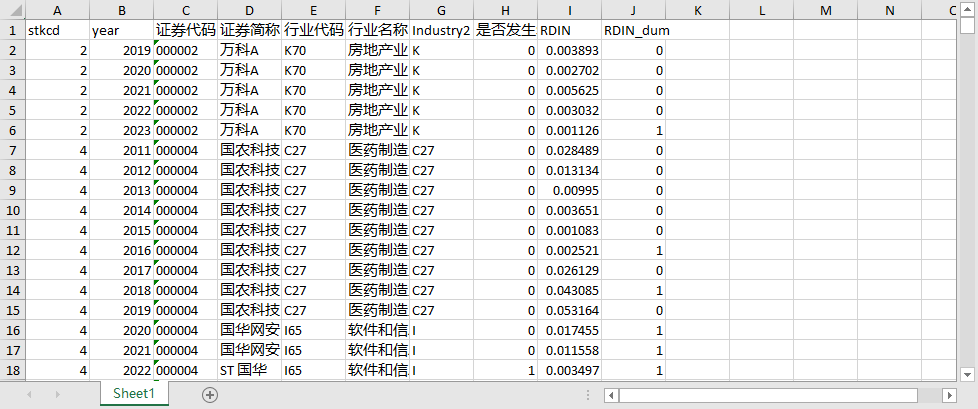This screenshot has width=978, height=409.
Task: Click the RDIN header cell
Action: (x=570, y=30)
